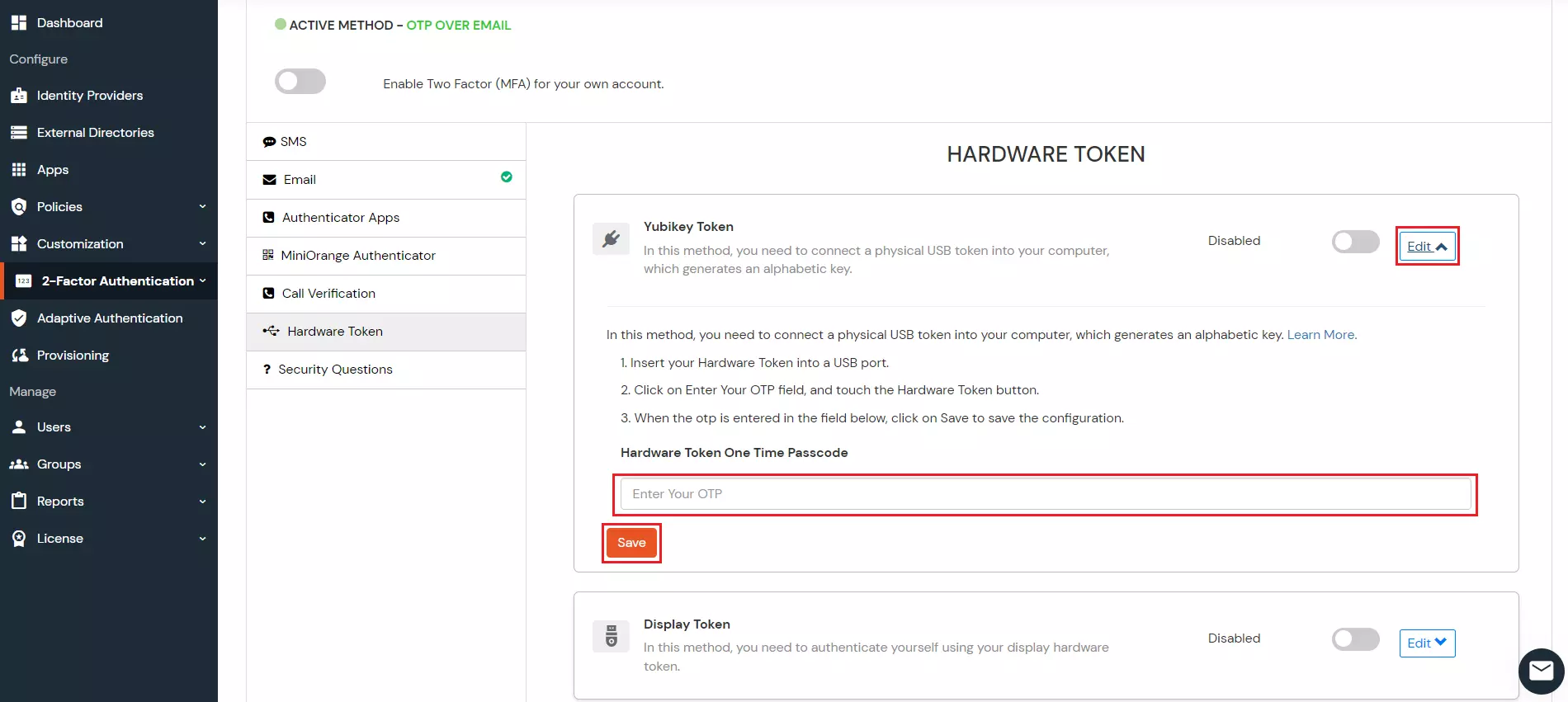The image size is (1568, 702).
Task: Click the Call Verification phone icon
Action: [268, 294]
